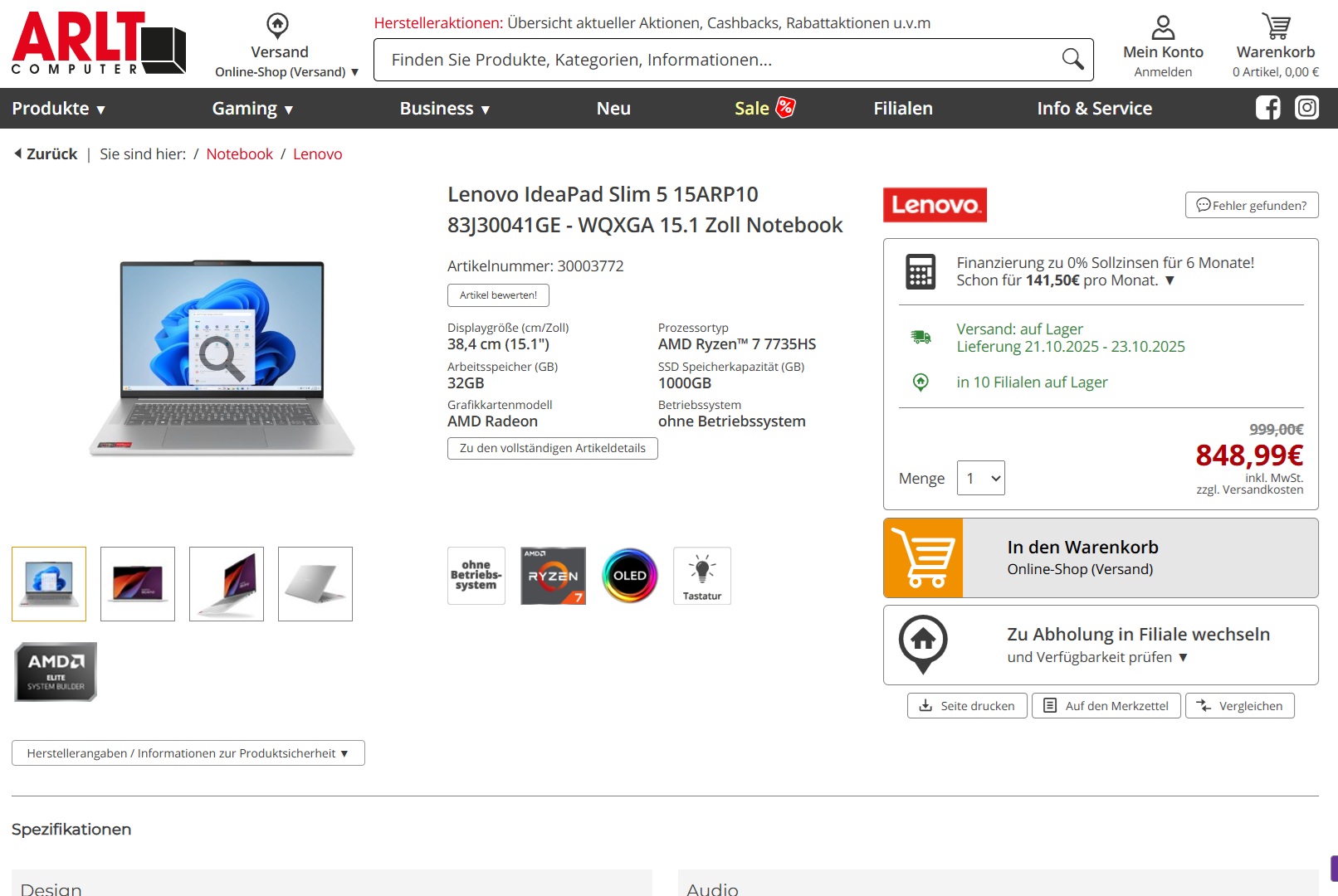Click the '0 Artikel, 0,00 €' cart summary
This screenshot has width=1338, height=896.
coord(1276,72)
